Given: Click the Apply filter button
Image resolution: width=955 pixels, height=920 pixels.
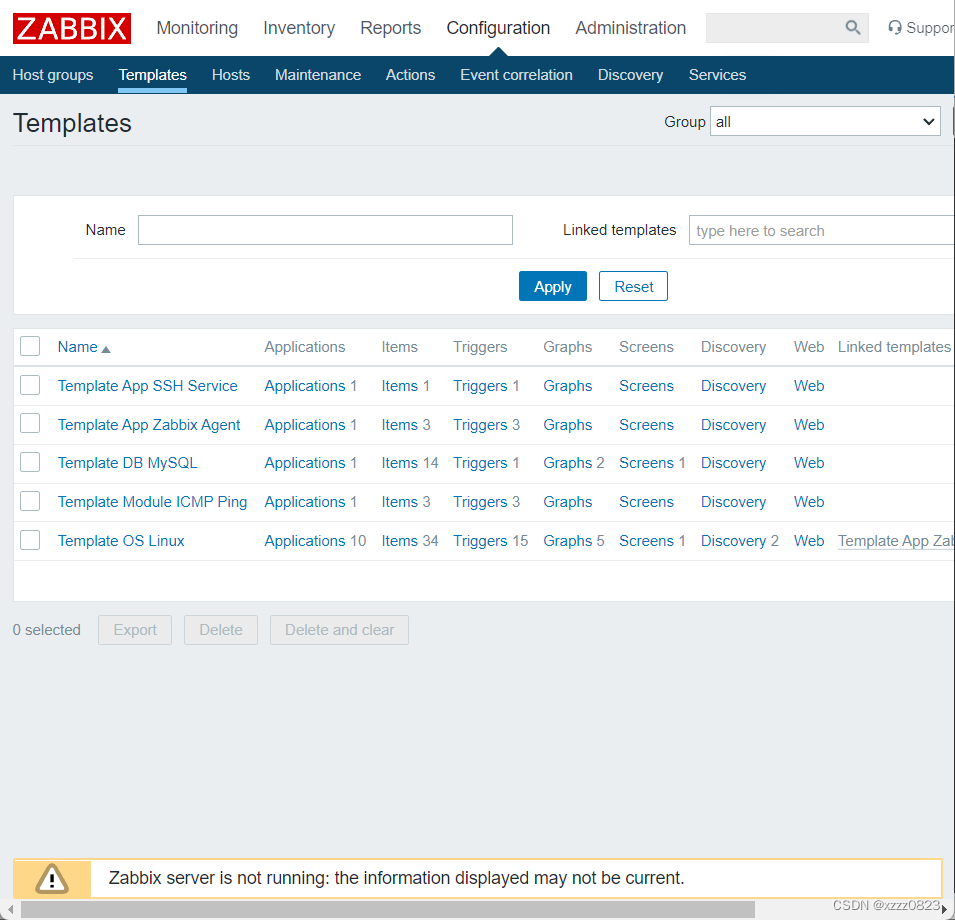Looking at the screenshot, I should [552, 286].
